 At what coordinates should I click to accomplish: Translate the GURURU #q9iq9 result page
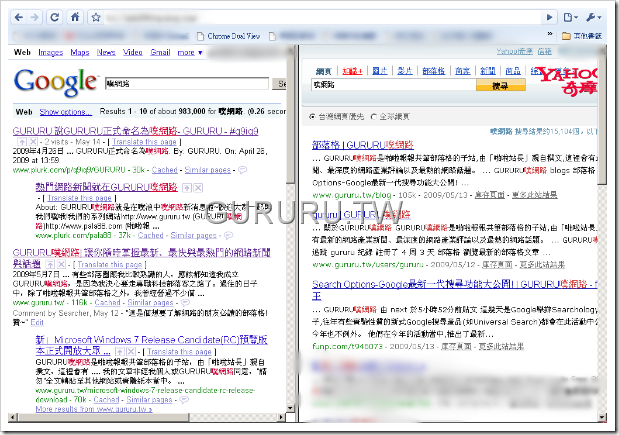[x=144, y=142]
